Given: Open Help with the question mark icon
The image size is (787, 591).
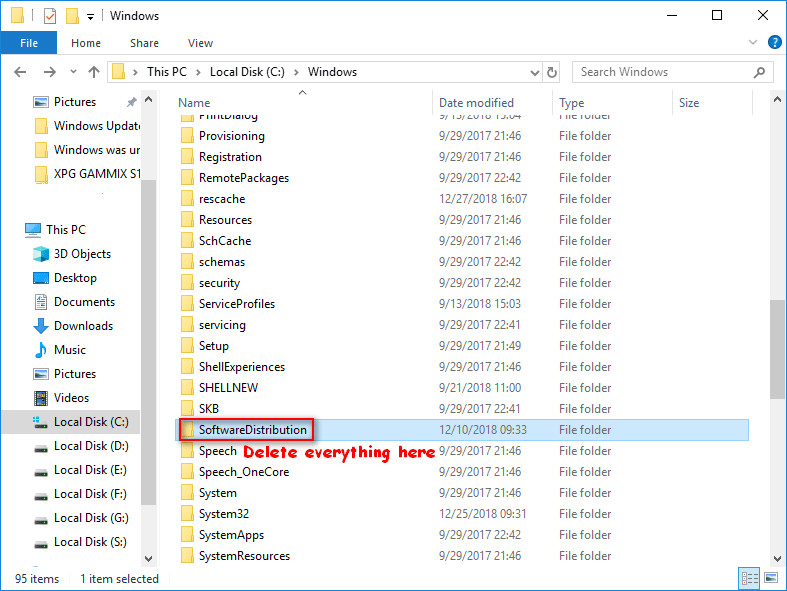Looking at the screenshot, I should point(774,42).
